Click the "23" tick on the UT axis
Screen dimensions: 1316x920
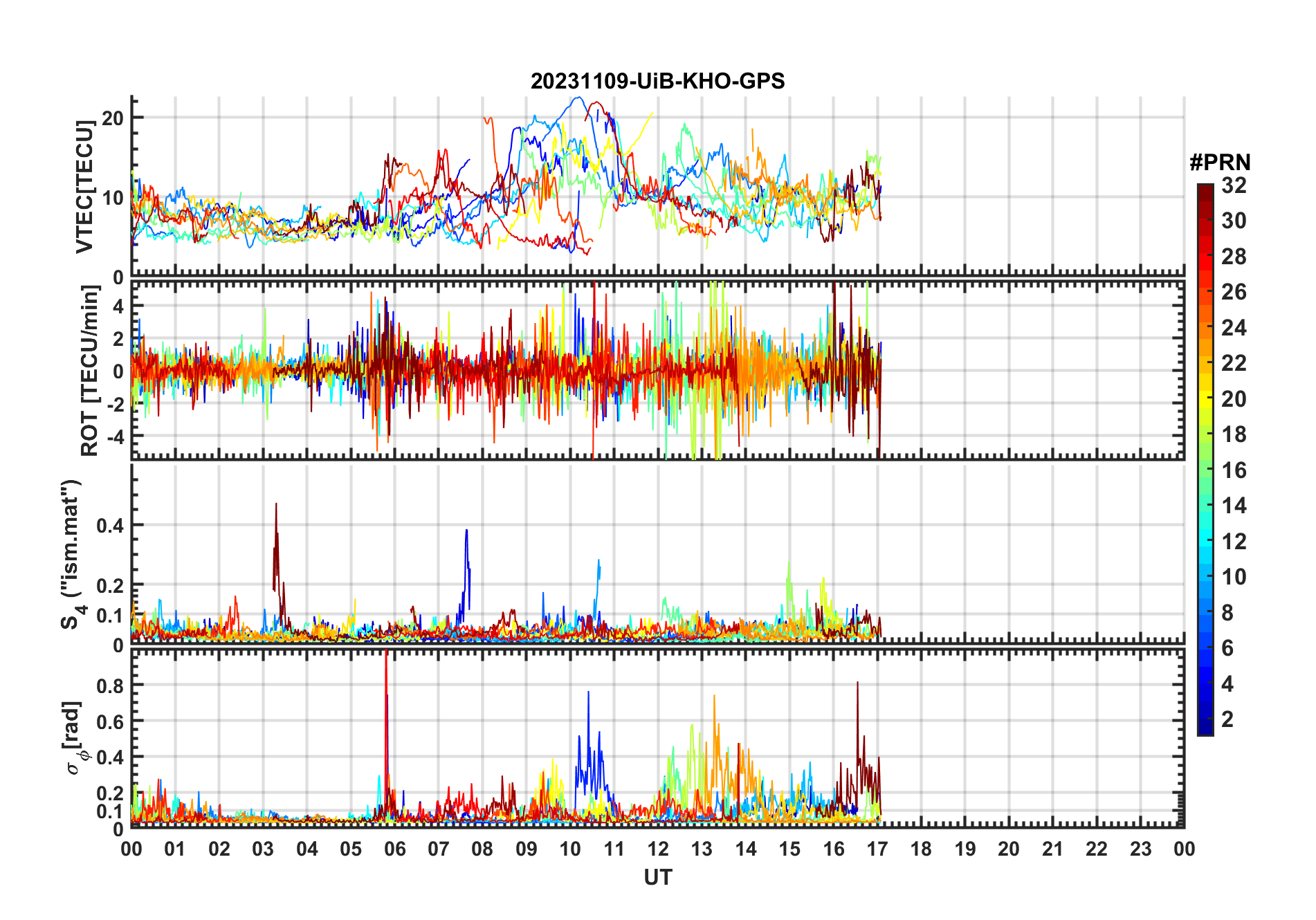click(1141, 849)
